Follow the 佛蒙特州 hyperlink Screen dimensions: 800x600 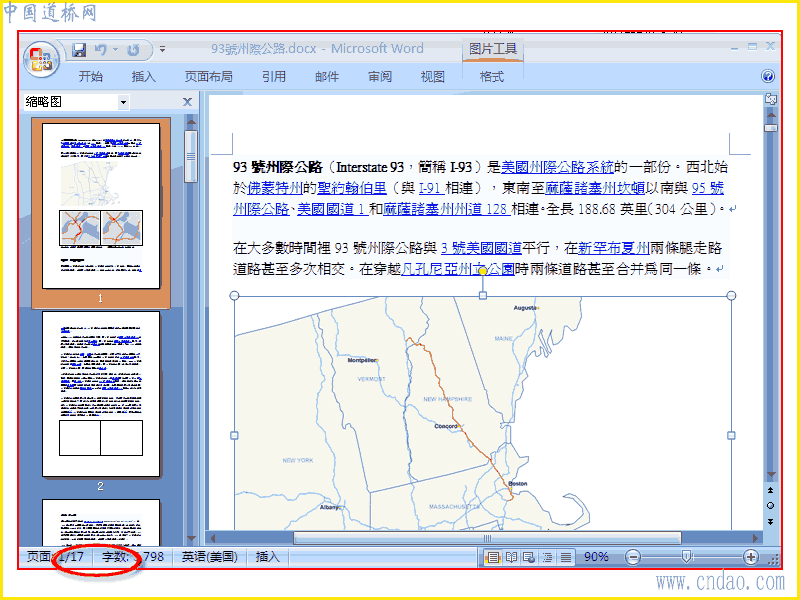coord(275,188)
